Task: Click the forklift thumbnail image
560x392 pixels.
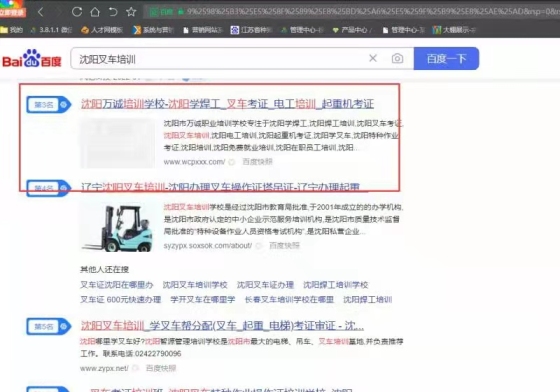Action: [117, 227]
